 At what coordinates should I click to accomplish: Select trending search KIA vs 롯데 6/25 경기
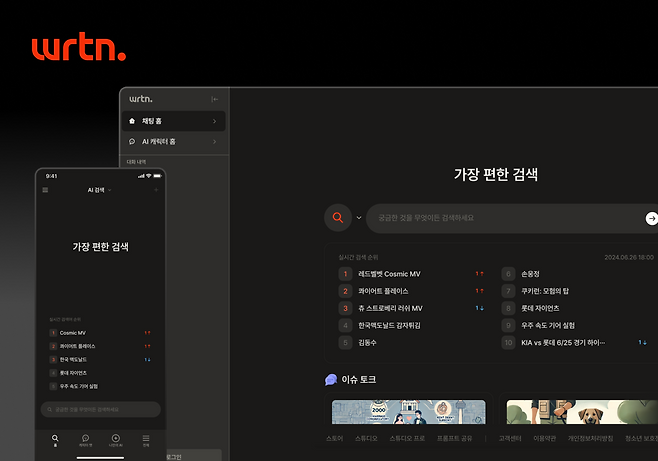563,343
